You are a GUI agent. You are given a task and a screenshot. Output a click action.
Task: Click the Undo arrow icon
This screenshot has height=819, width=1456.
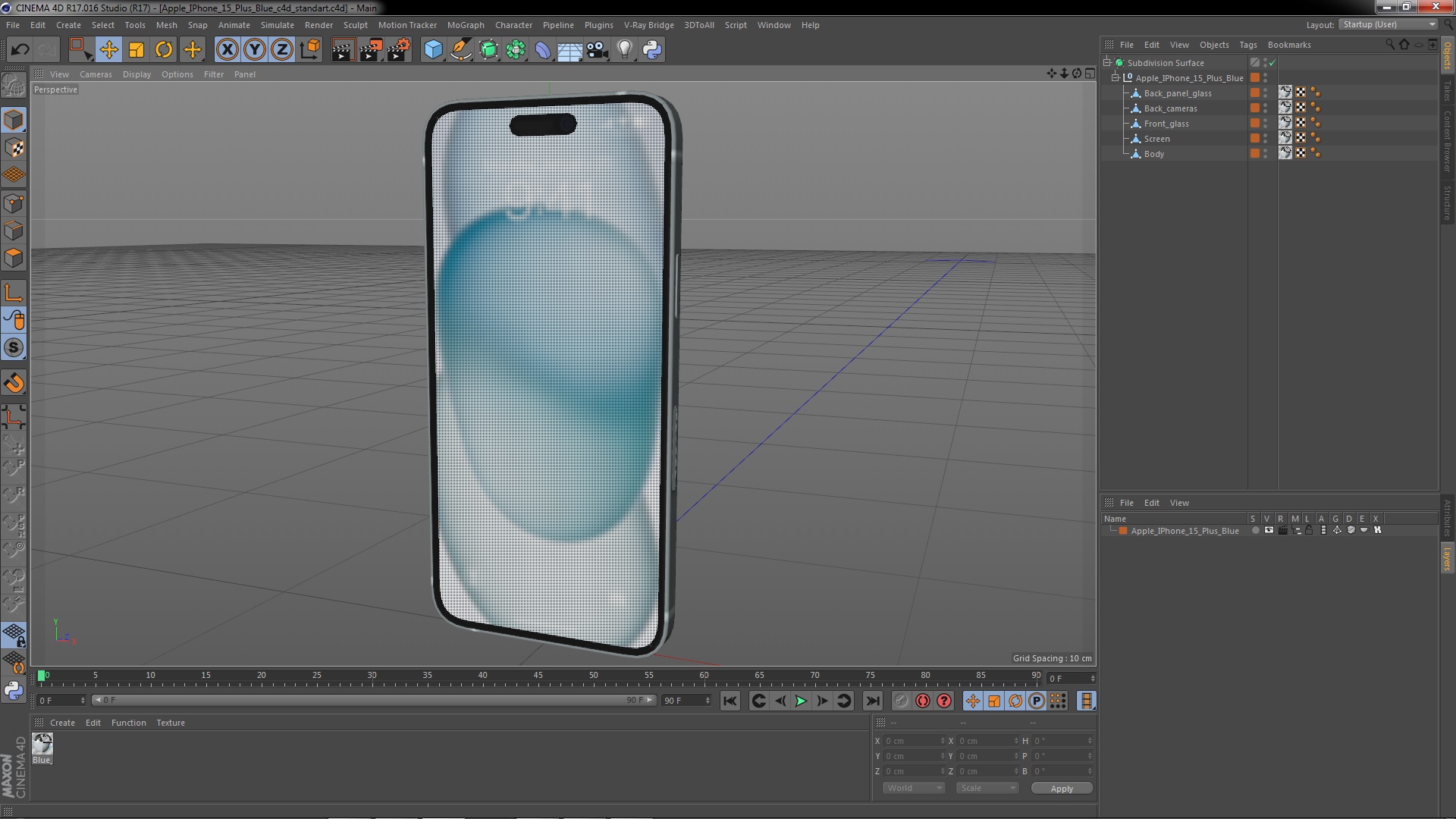pyautogui.click(x=20, y=50)
